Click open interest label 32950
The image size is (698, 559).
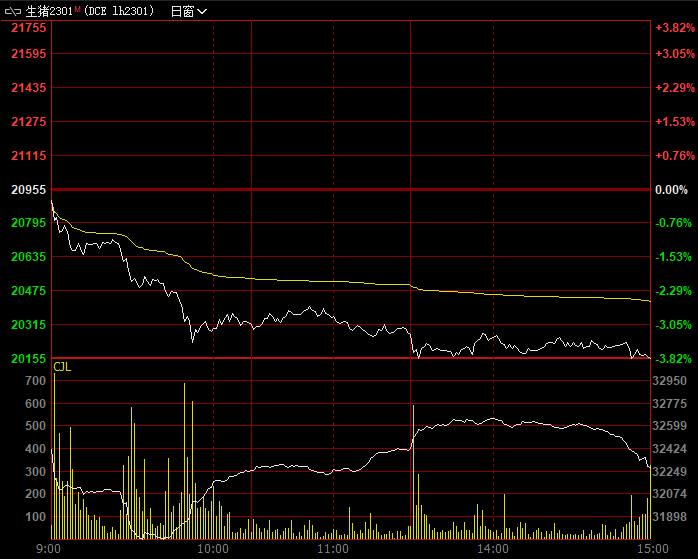(x=670, y=381)
